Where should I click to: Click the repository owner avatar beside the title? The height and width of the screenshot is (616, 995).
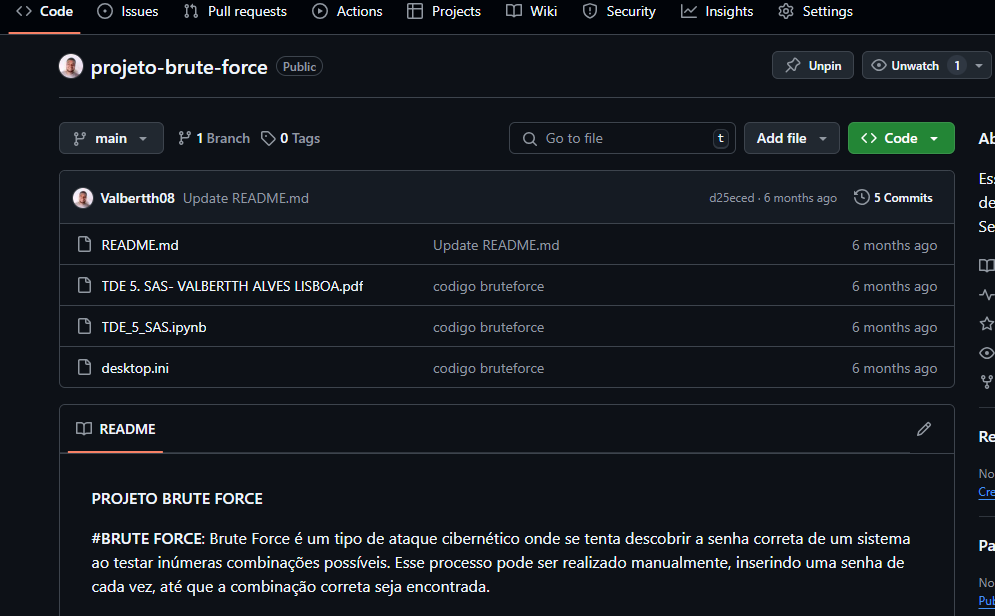(x=71, y=67)
